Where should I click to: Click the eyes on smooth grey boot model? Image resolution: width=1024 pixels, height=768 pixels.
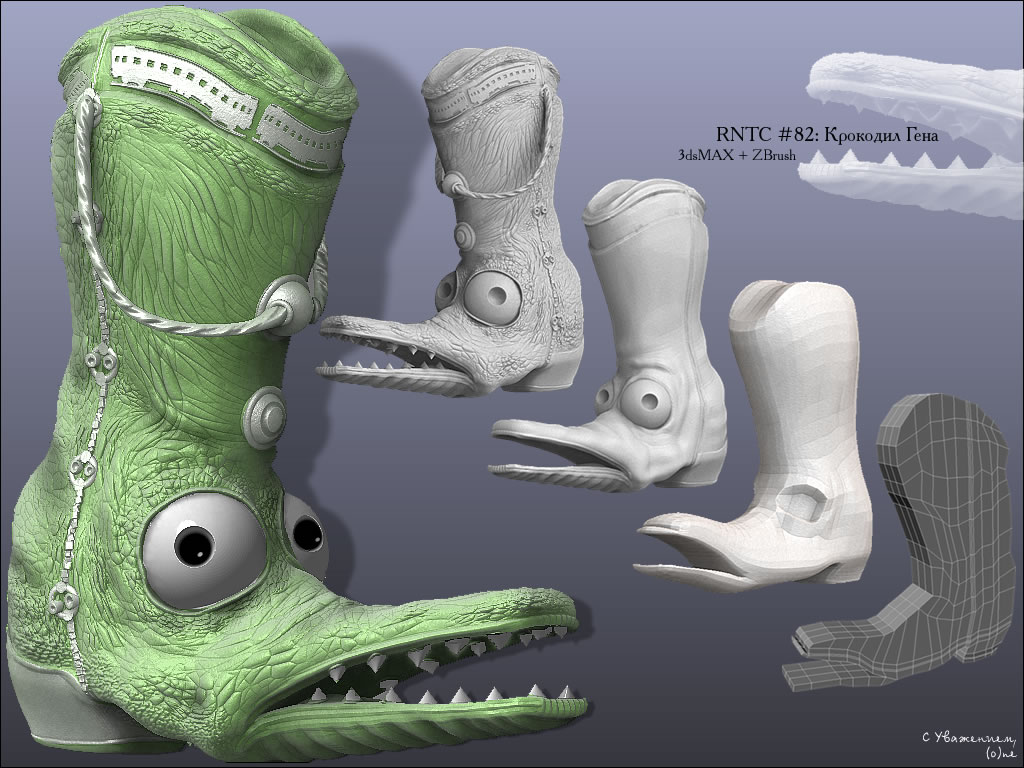pos(642,399)
